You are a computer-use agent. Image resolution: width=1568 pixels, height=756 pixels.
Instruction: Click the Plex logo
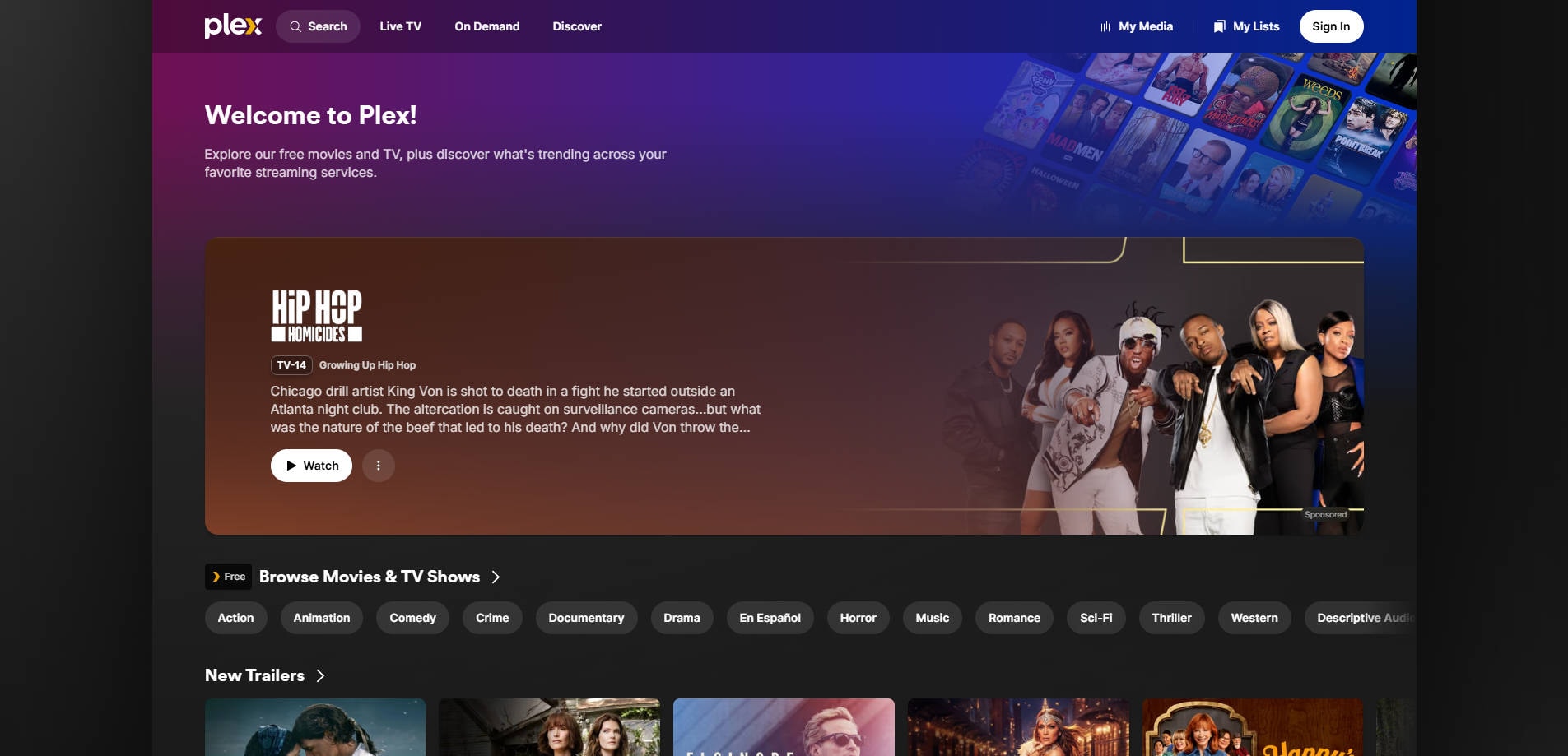click(233, 26)
